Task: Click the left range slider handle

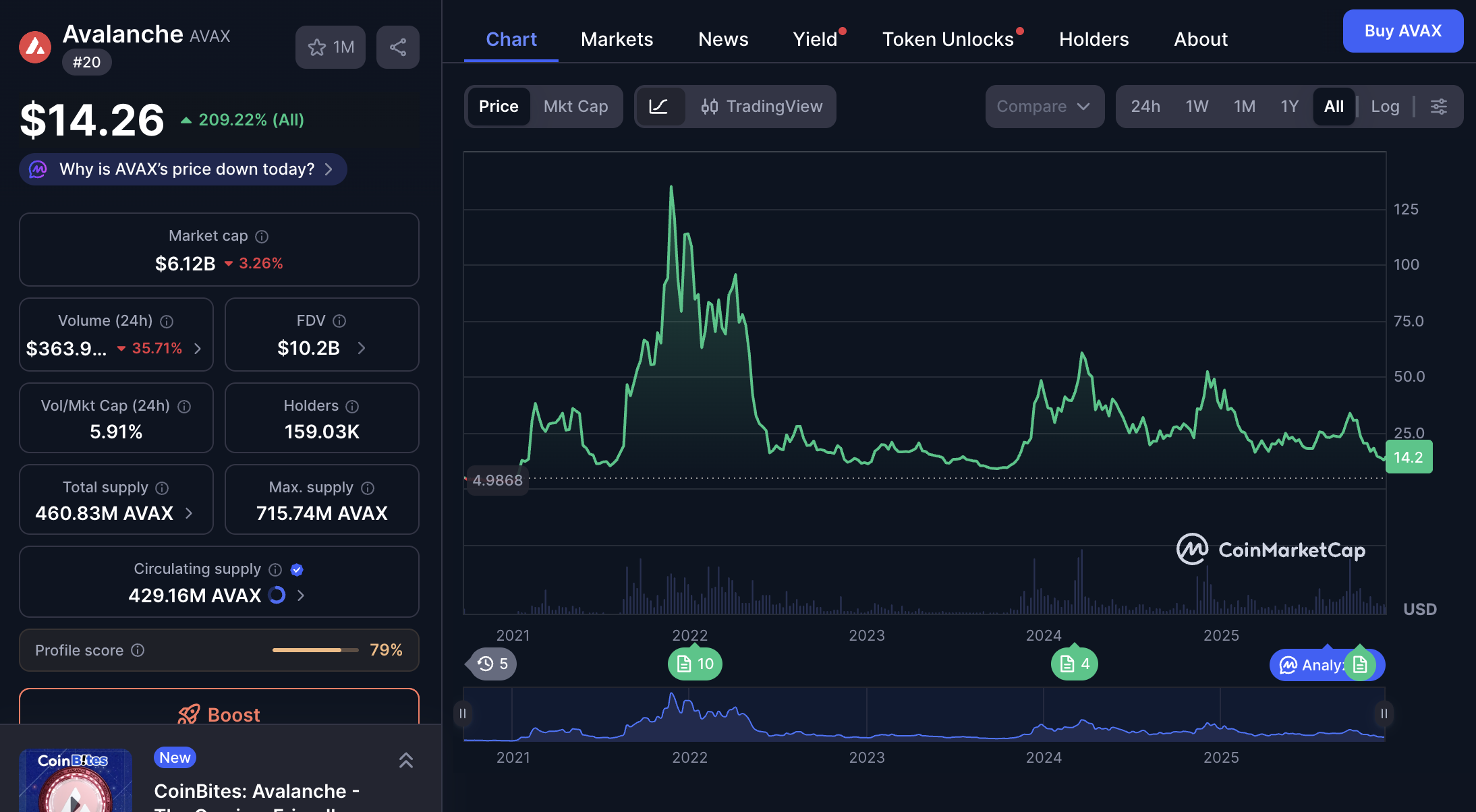Action: [463, 714]
